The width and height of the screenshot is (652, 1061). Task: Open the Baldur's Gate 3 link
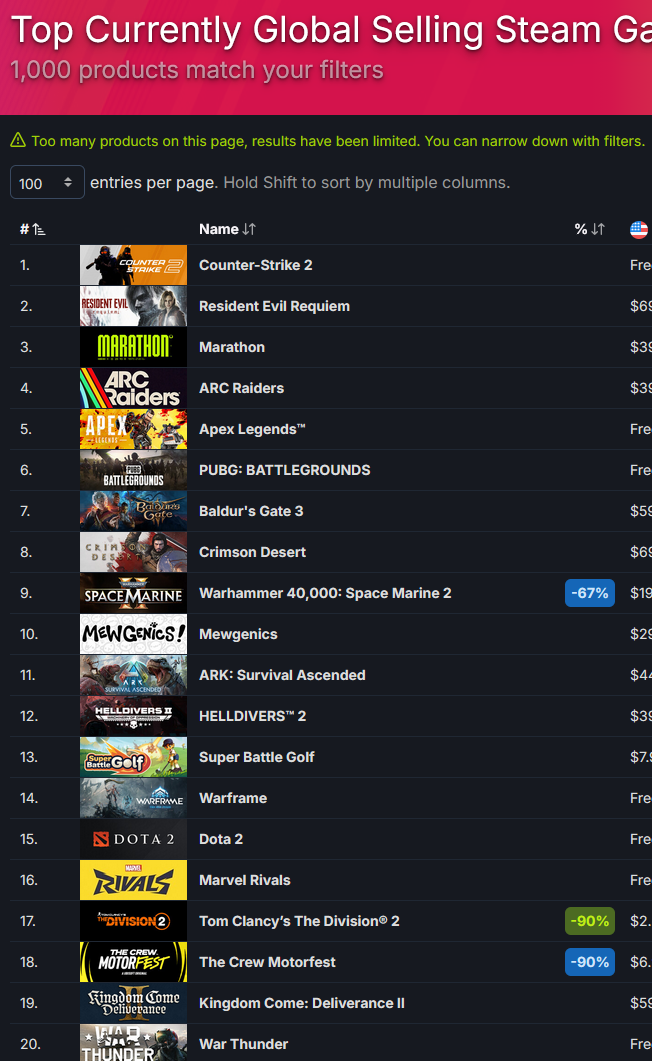251,511
